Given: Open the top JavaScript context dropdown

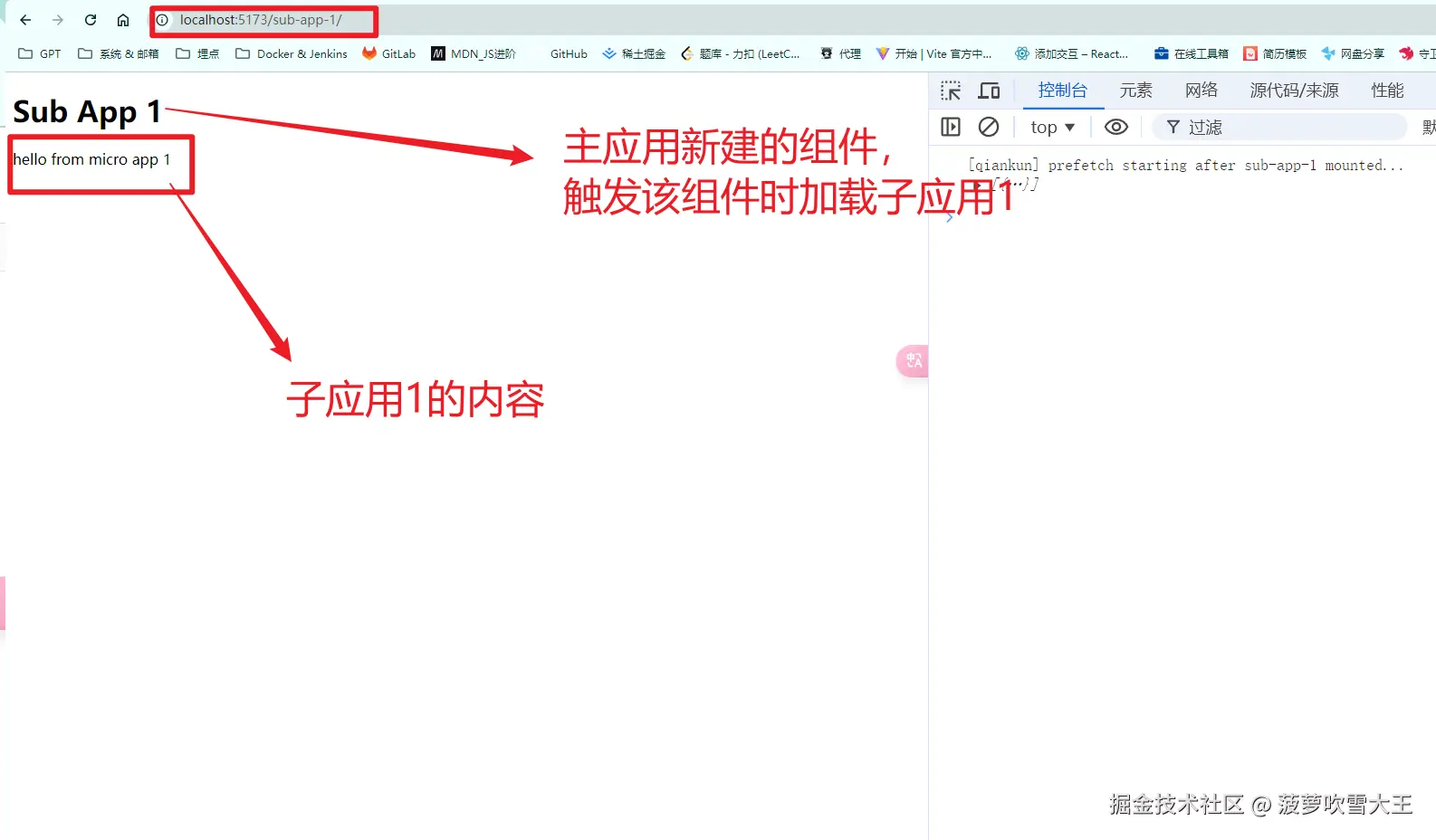Looking at the screenshot, I should [x=1052, y=128].
